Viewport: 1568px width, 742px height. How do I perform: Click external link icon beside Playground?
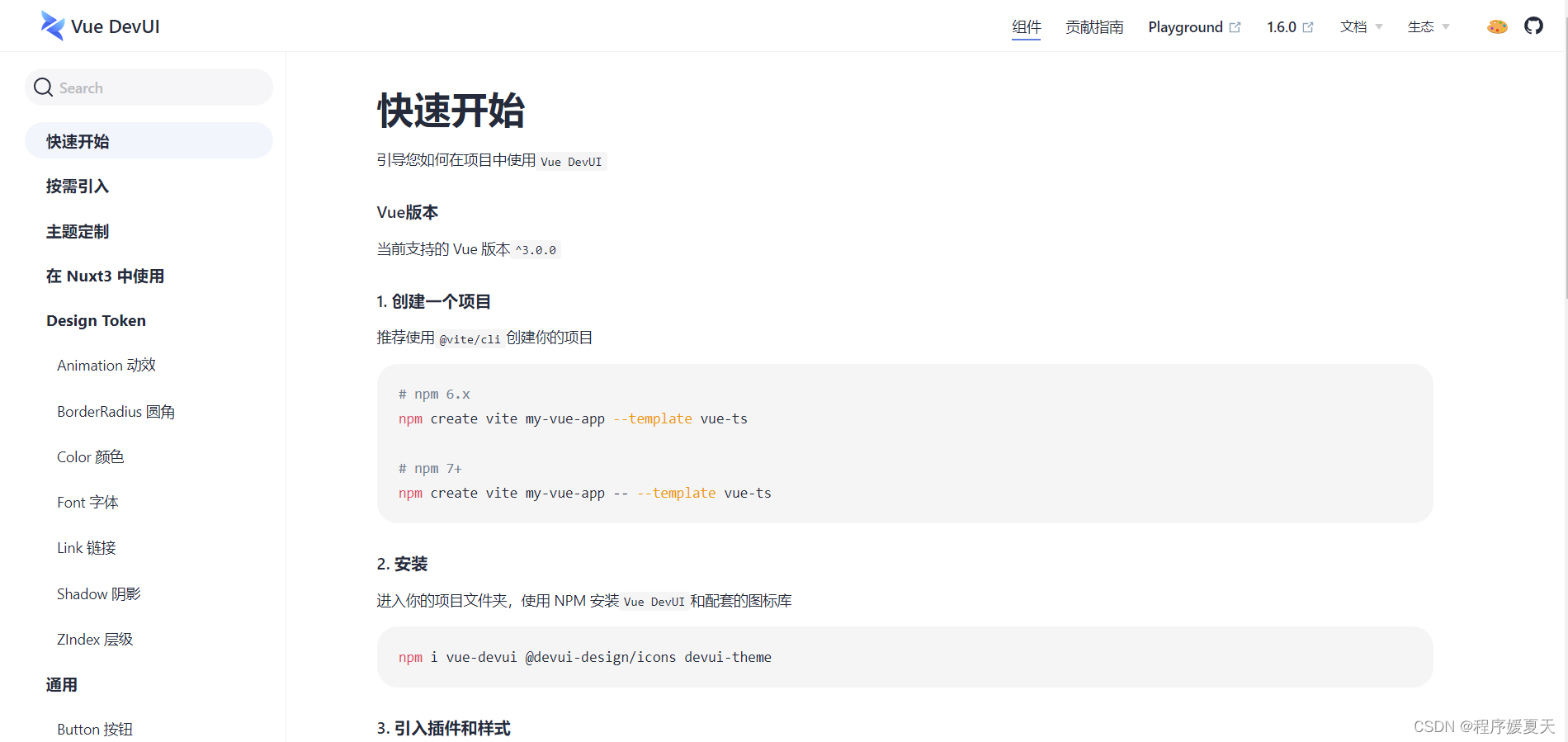click(x=1235, y=27)
